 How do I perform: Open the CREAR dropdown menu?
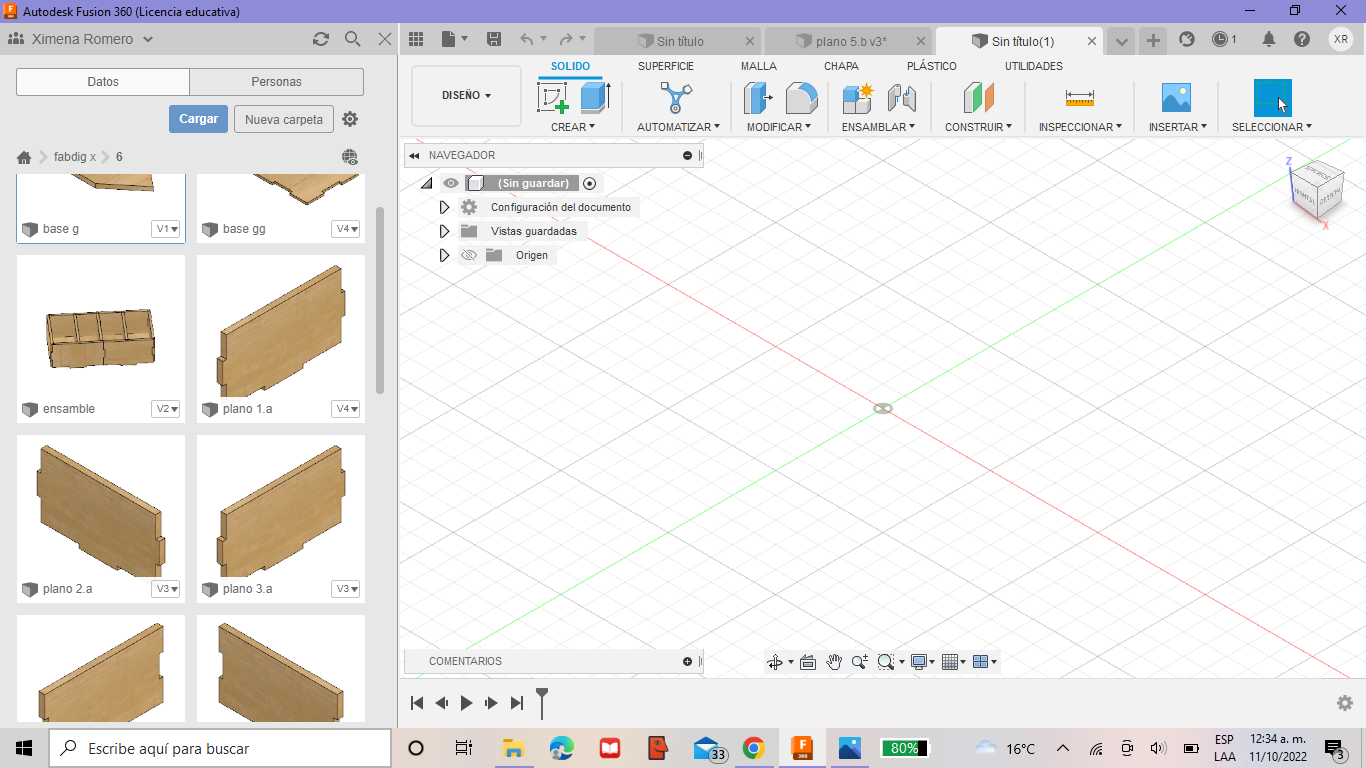pyautogui.click(x=573, y=127)
